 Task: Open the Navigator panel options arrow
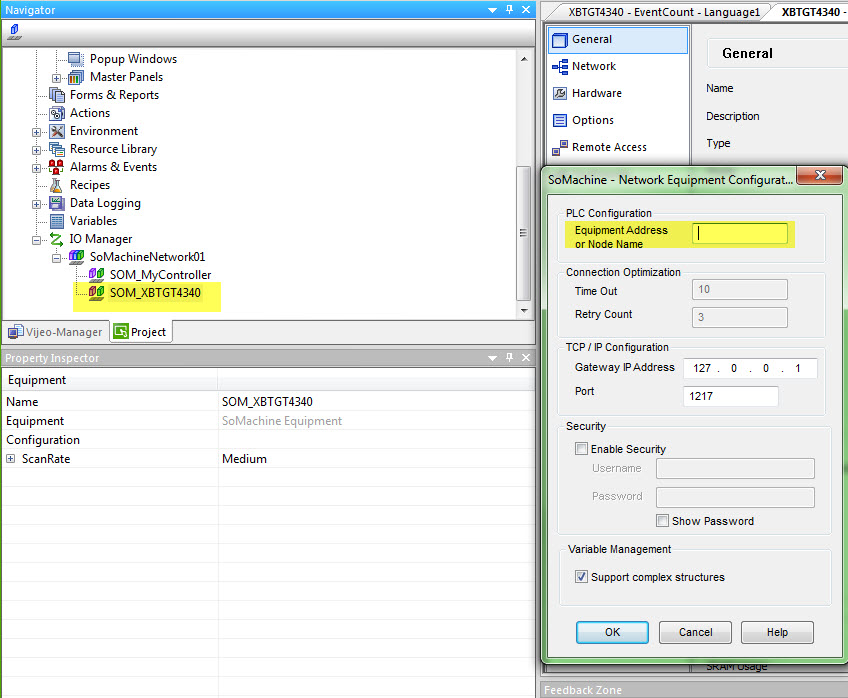(x=492, y=10)
